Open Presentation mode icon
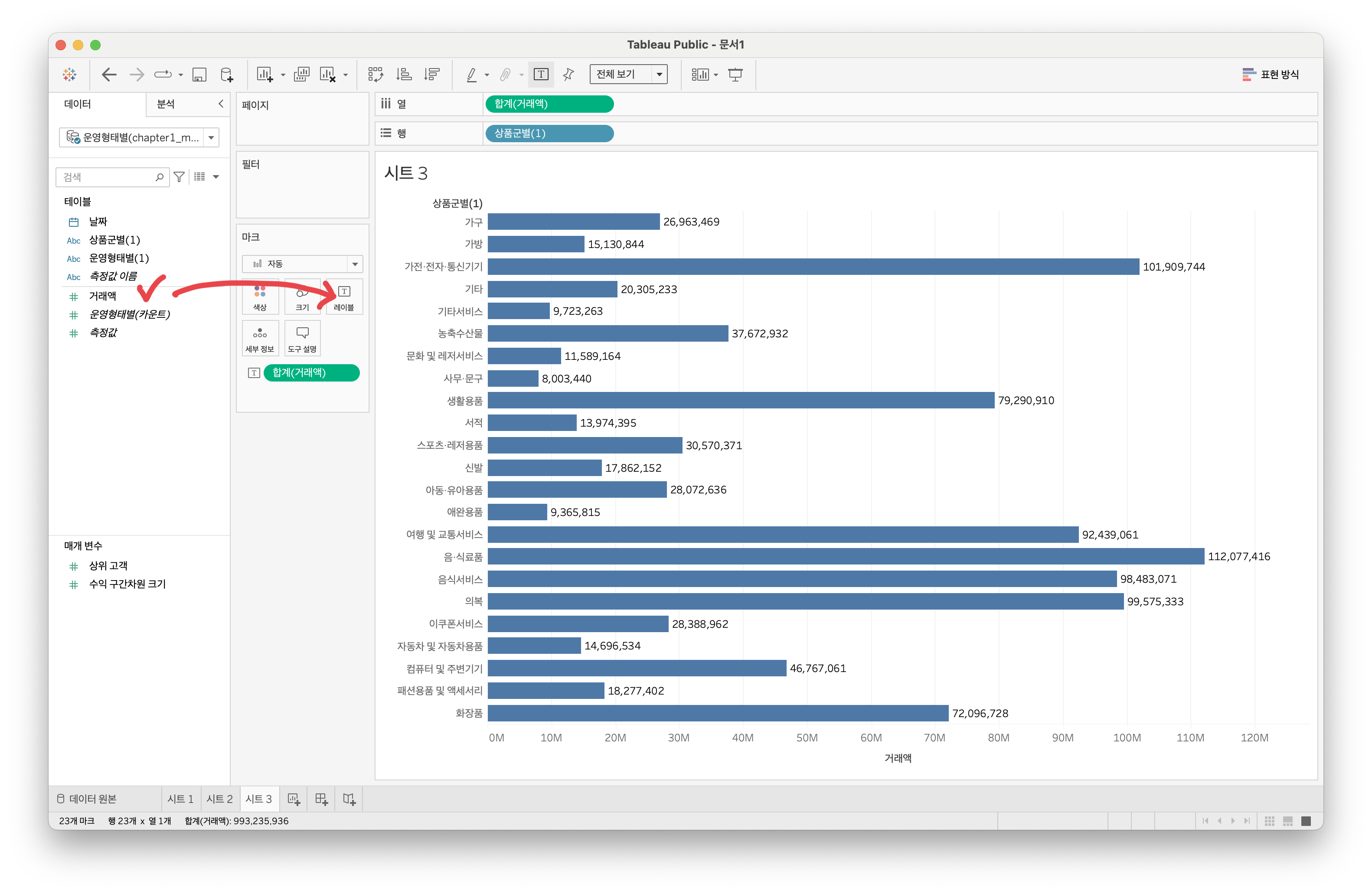The width and height of the screenshot is (1372, 894). click(x=735, y=75)
